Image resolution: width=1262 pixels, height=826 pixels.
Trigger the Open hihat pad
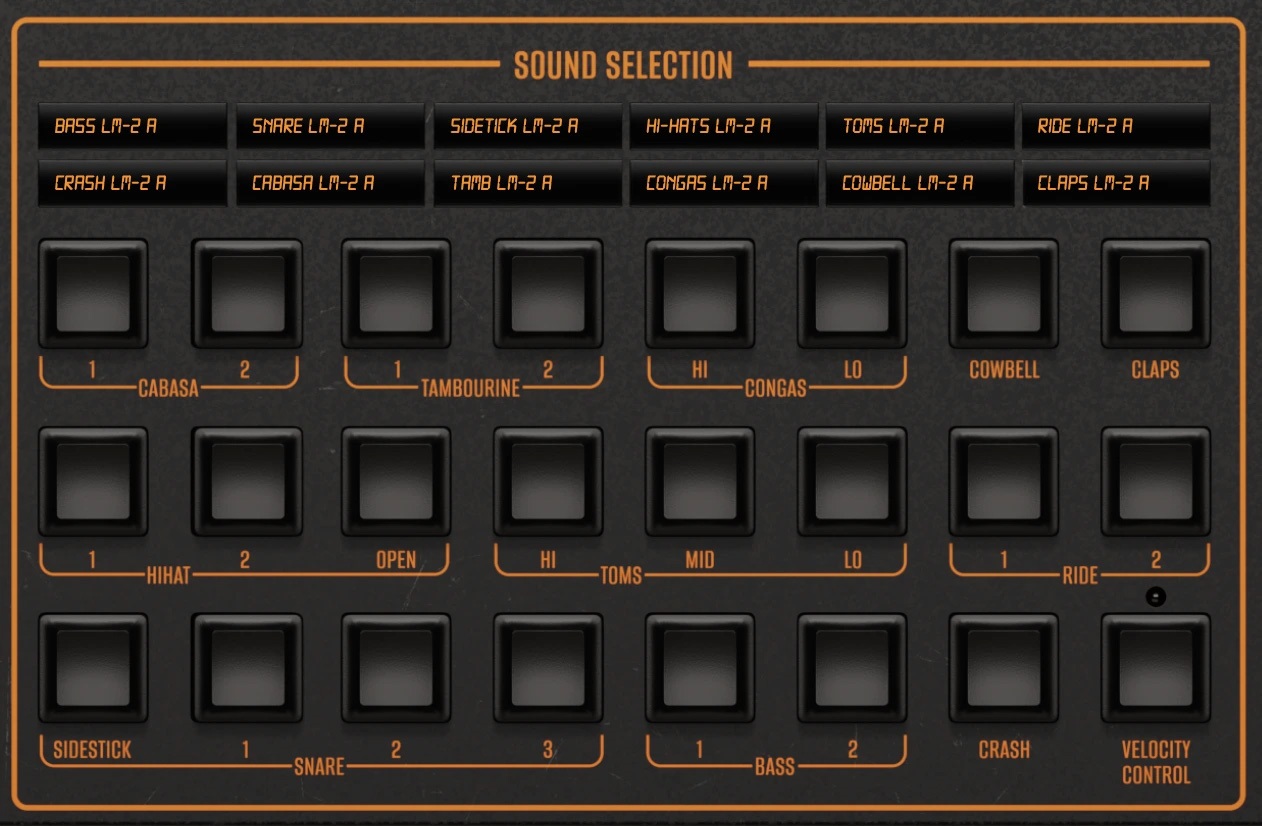[395, 480]
